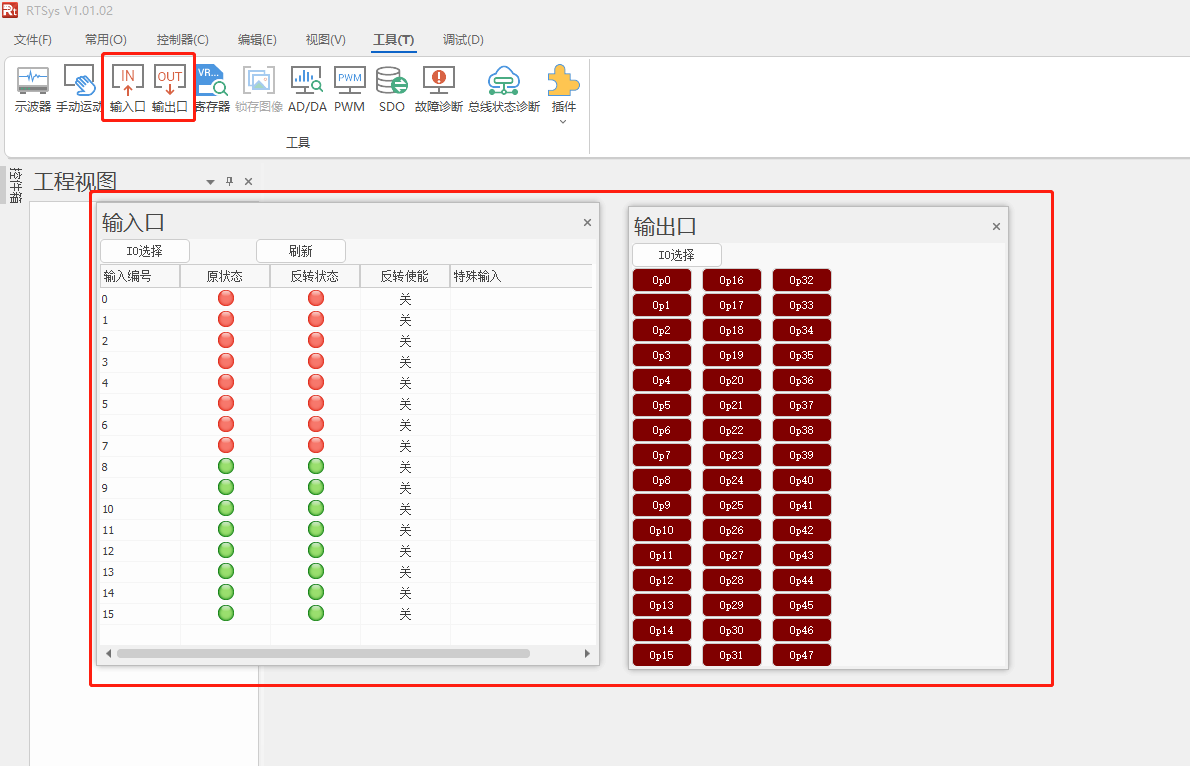Image resolution: width=1190 pixels, height=766 pixels.
Task: Click the horizontal scrollbar thumb in 输入口
Action: (323, 654)
